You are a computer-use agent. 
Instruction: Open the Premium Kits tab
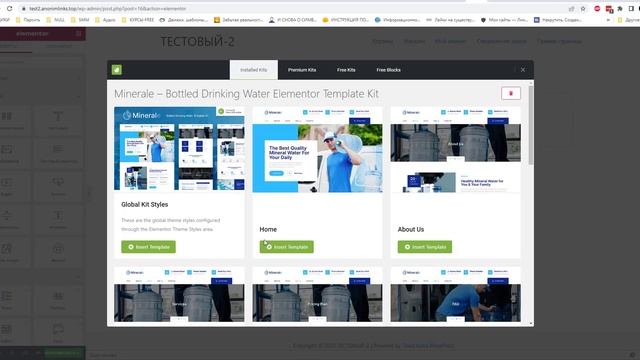302,70
